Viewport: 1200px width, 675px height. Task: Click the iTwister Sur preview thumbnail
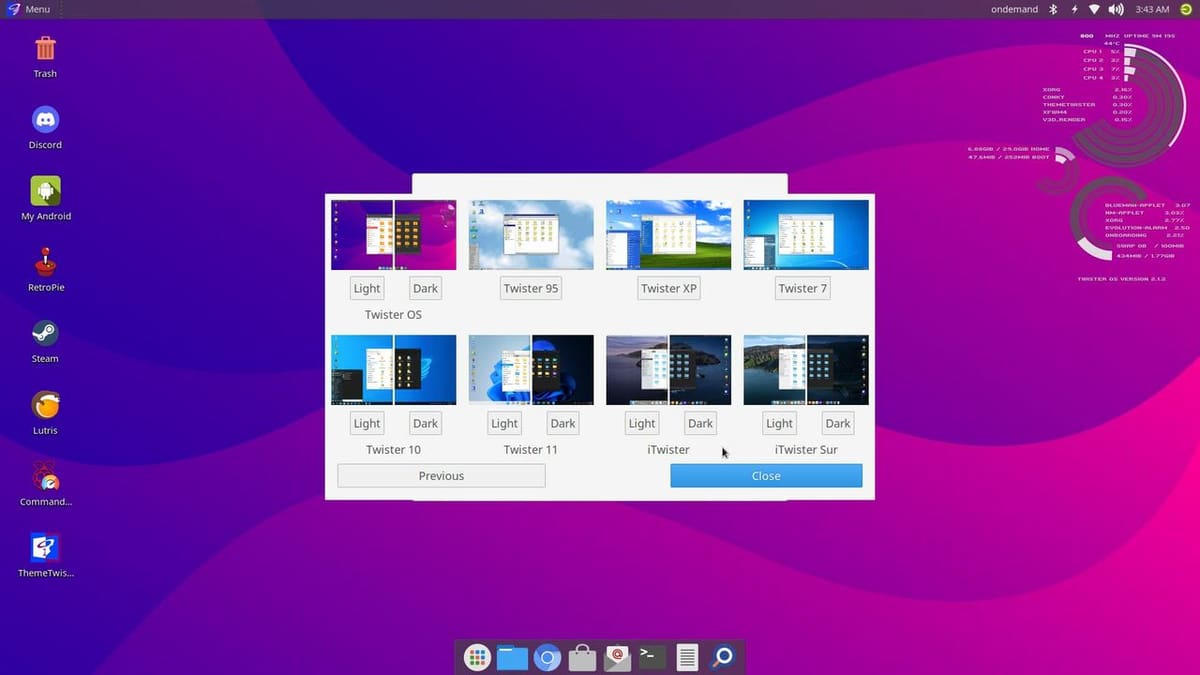[x=806, y=370]
